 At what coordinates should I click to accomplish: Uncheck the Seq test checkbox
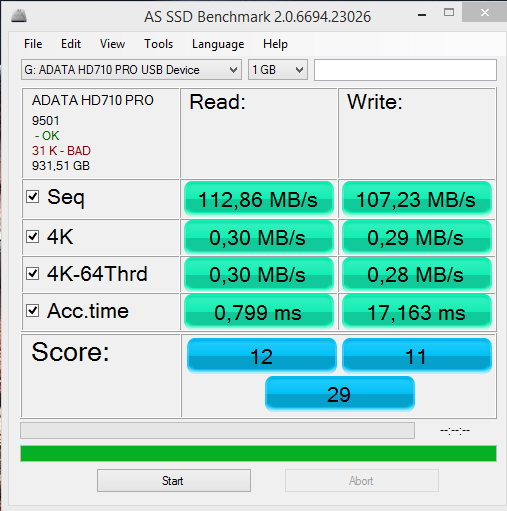tap(33, 197)
